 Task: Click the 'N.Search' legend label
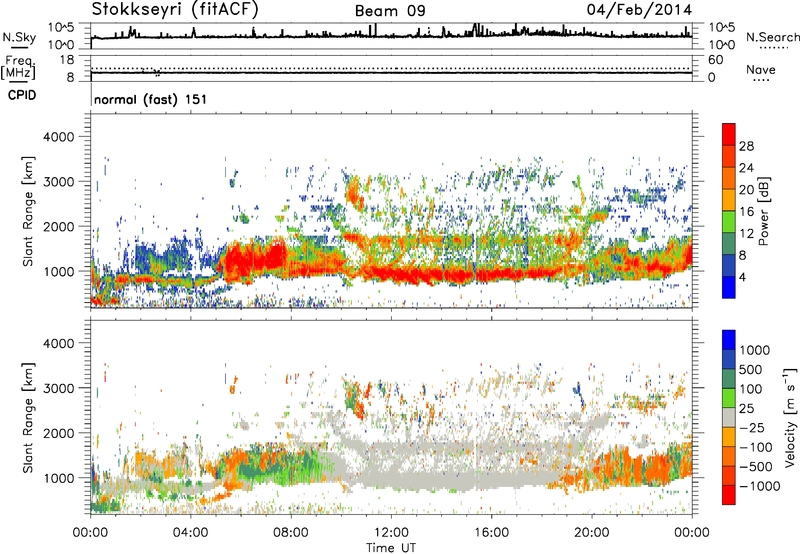pos(773,37)
